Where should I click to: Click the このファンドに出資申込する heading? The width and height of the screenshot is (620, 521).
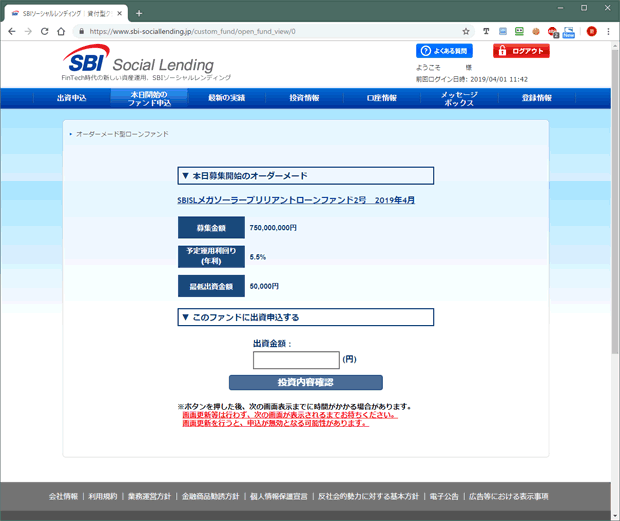[x=306, y=317]
